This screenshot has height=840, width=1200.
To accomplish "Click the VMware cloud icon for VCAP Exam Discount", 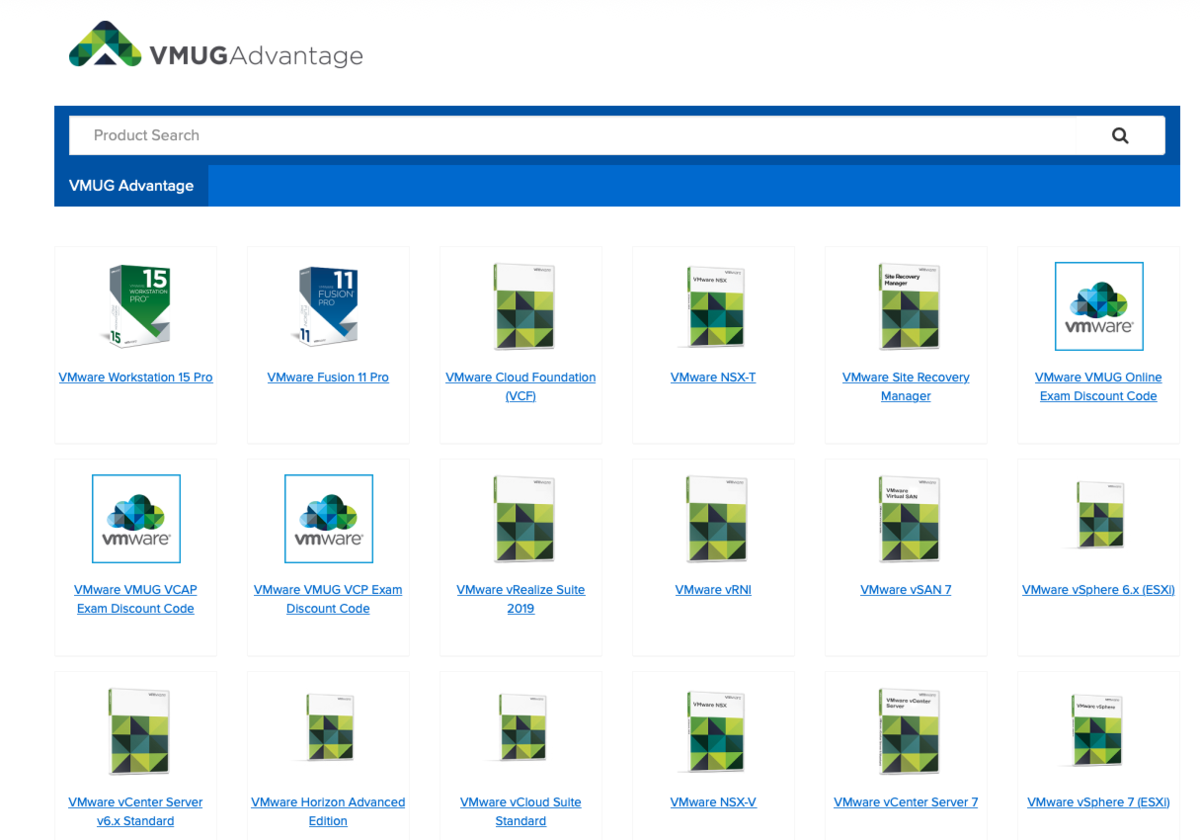I will tap(135, 518).
